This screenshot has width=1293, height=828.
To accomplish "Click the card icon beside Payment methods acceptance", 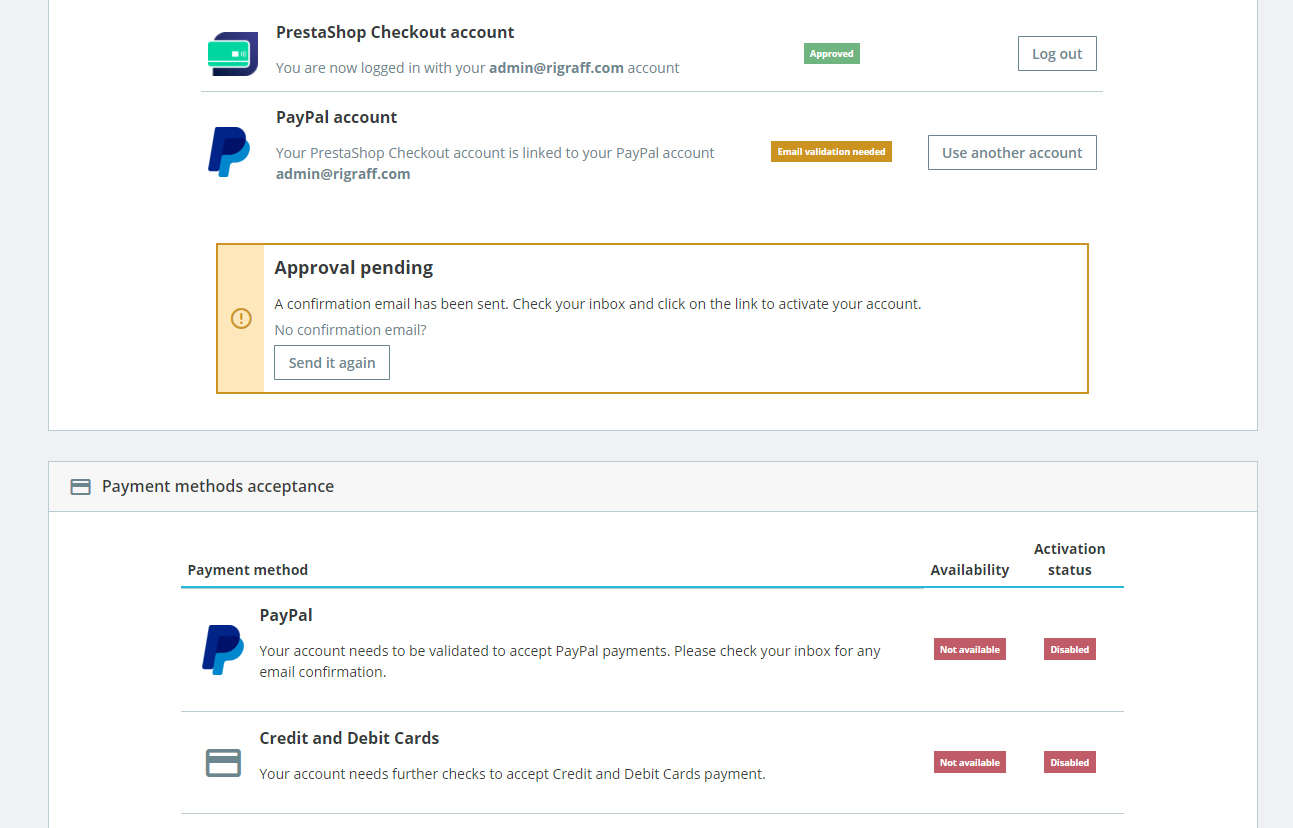I will point(80,487).
